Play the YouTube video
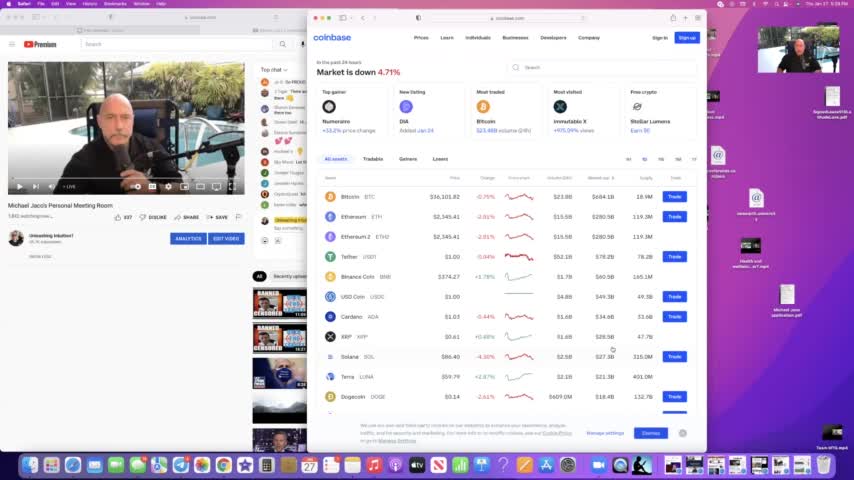854x480 pixels. pyautogui.click(x=20, y=186)
